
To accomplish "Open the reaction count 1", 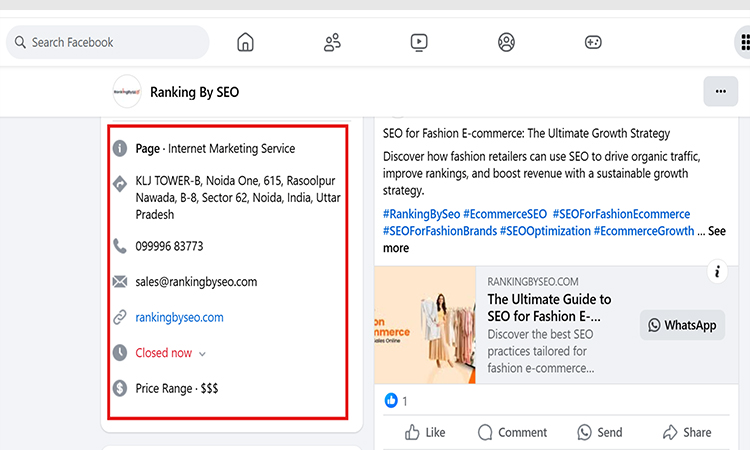I will 405,401.
